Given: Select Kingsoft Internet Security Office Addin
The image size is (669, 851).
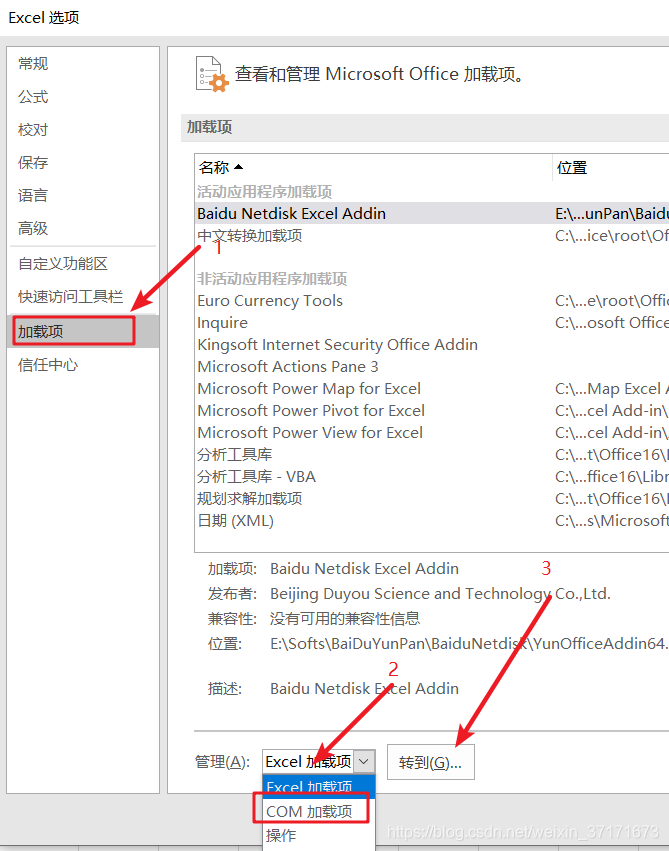Looking at the screenshot, I should click(432, 345).
